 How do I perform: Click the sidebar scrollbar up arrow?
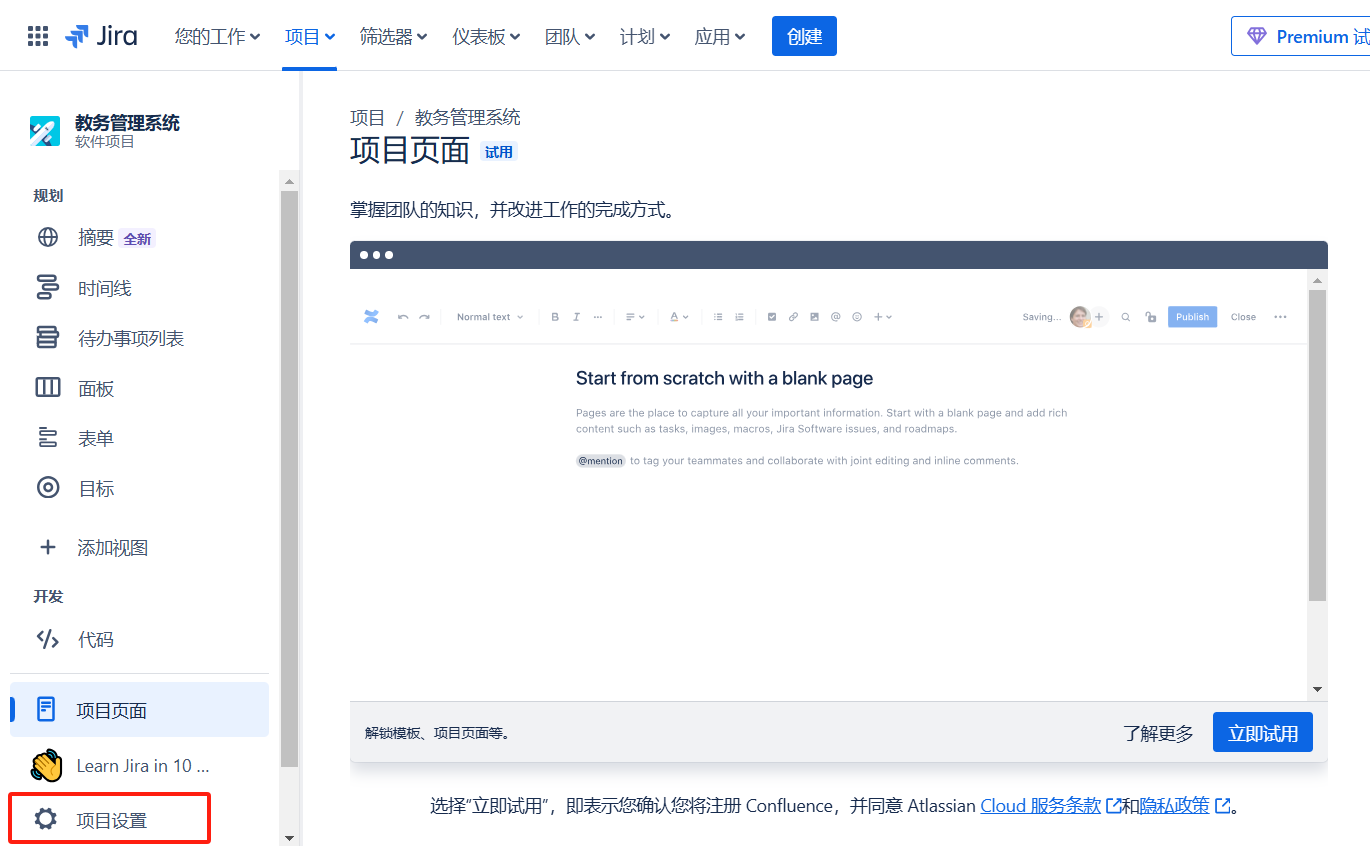pyautogui.click(x=289, y=181)
